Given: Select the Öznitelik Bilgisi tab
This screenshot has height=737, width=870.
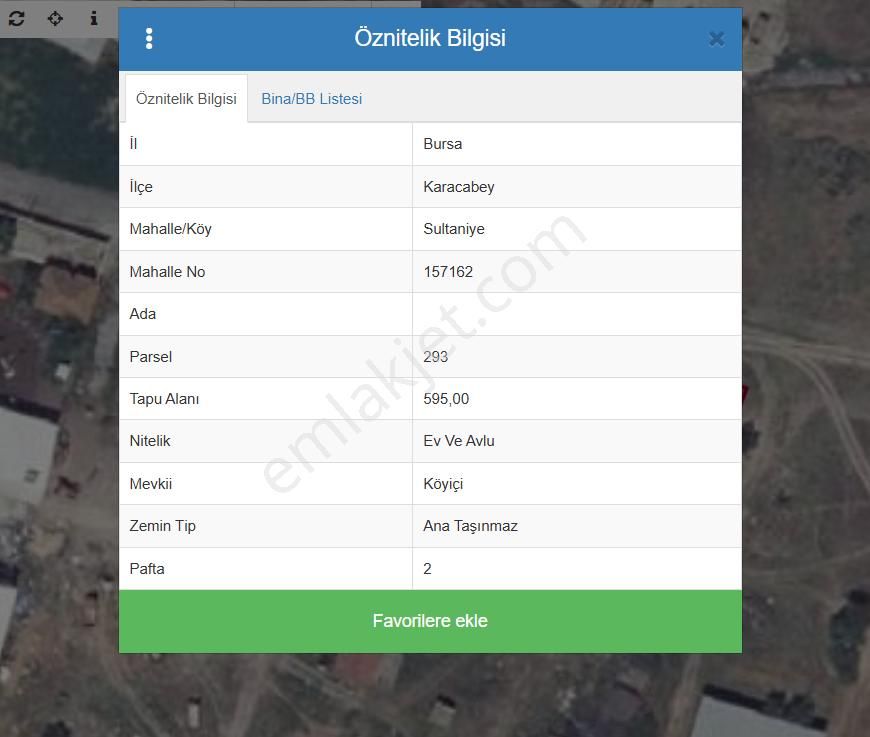Looking at the screenshot, I should (x=186, y=99).
